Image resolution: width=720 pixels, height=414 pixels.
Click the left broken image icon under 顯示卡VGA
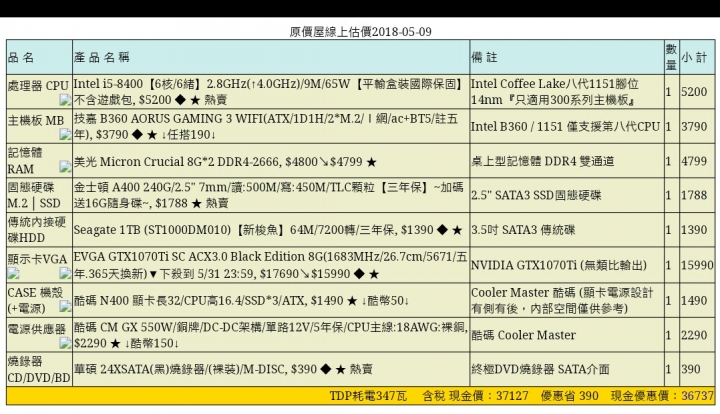[13, 274]
